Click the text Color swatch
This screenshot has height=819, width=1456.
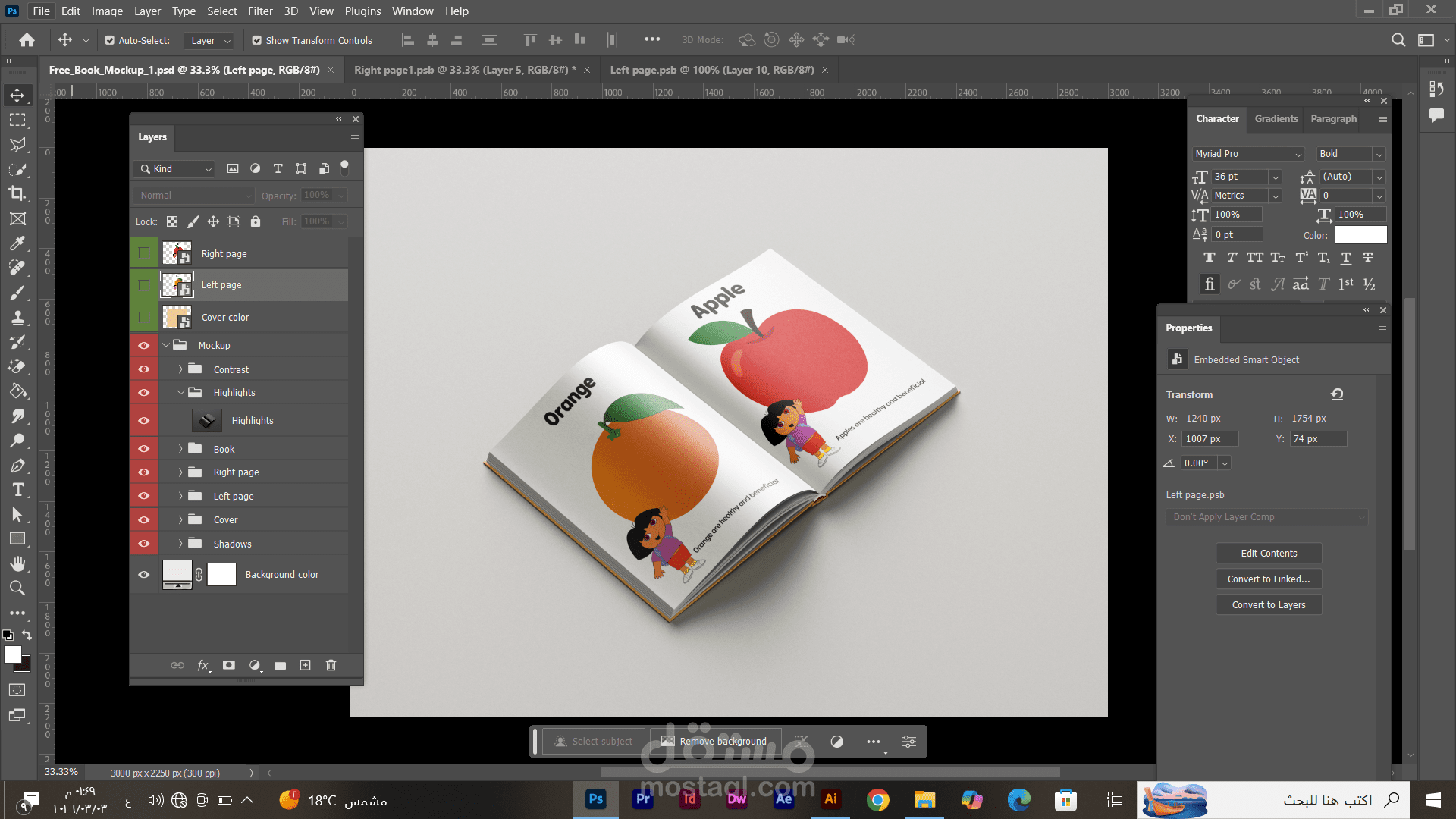[x=1360, y=235]
